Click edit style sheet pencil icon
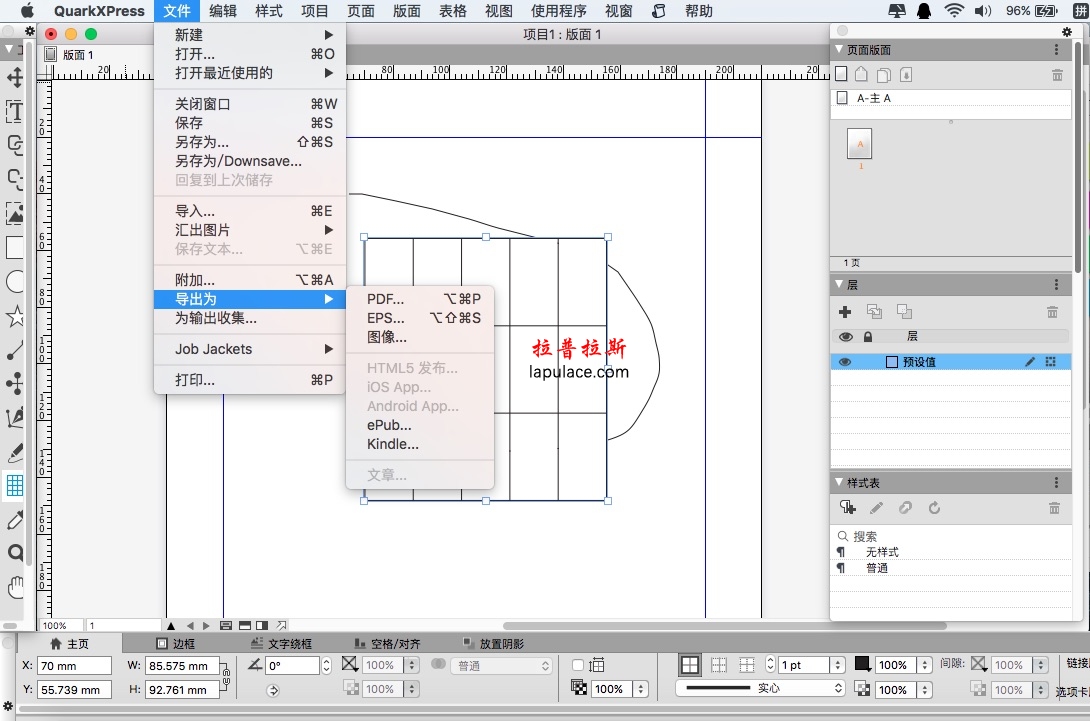The width and height of the screenshot is (1090, 721). click(x=877, y=508)
